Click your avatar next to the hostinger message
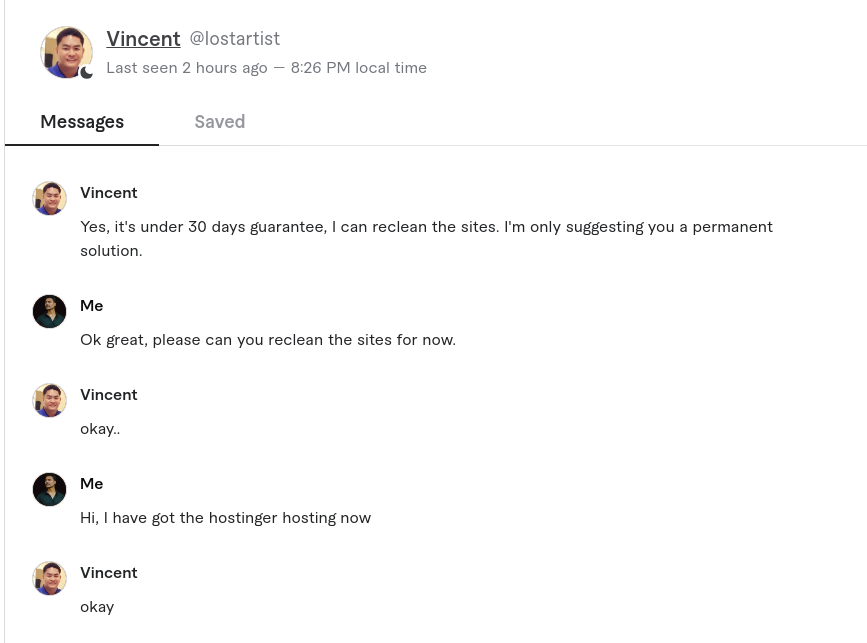This screenshot has height=643, width=867. [x=49, y=489]
